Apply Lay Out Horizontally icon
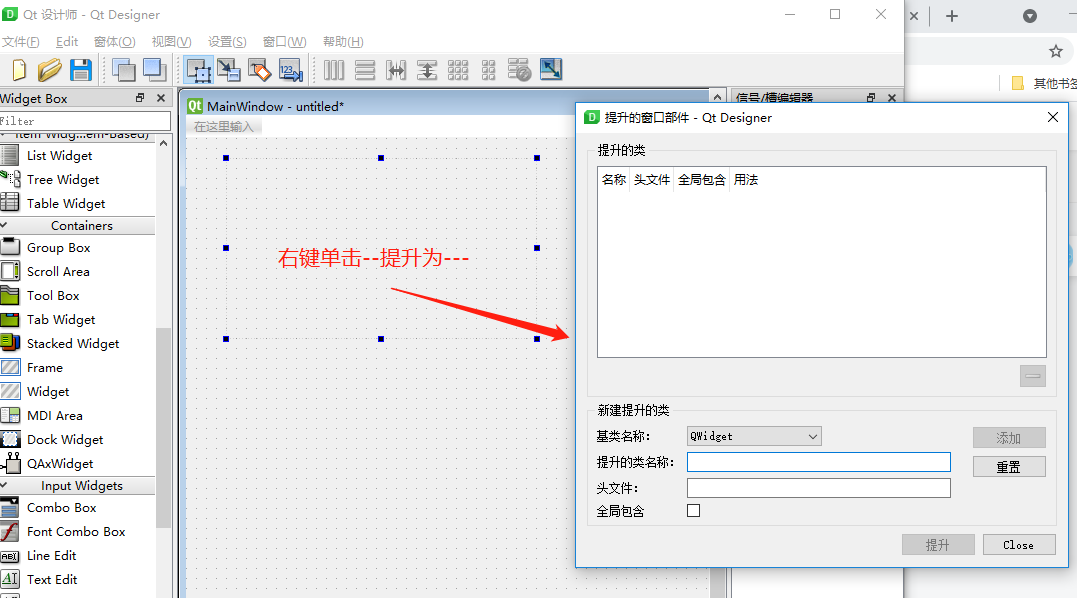The width and height of the screenshot is (1077, 598). (334, 70)
